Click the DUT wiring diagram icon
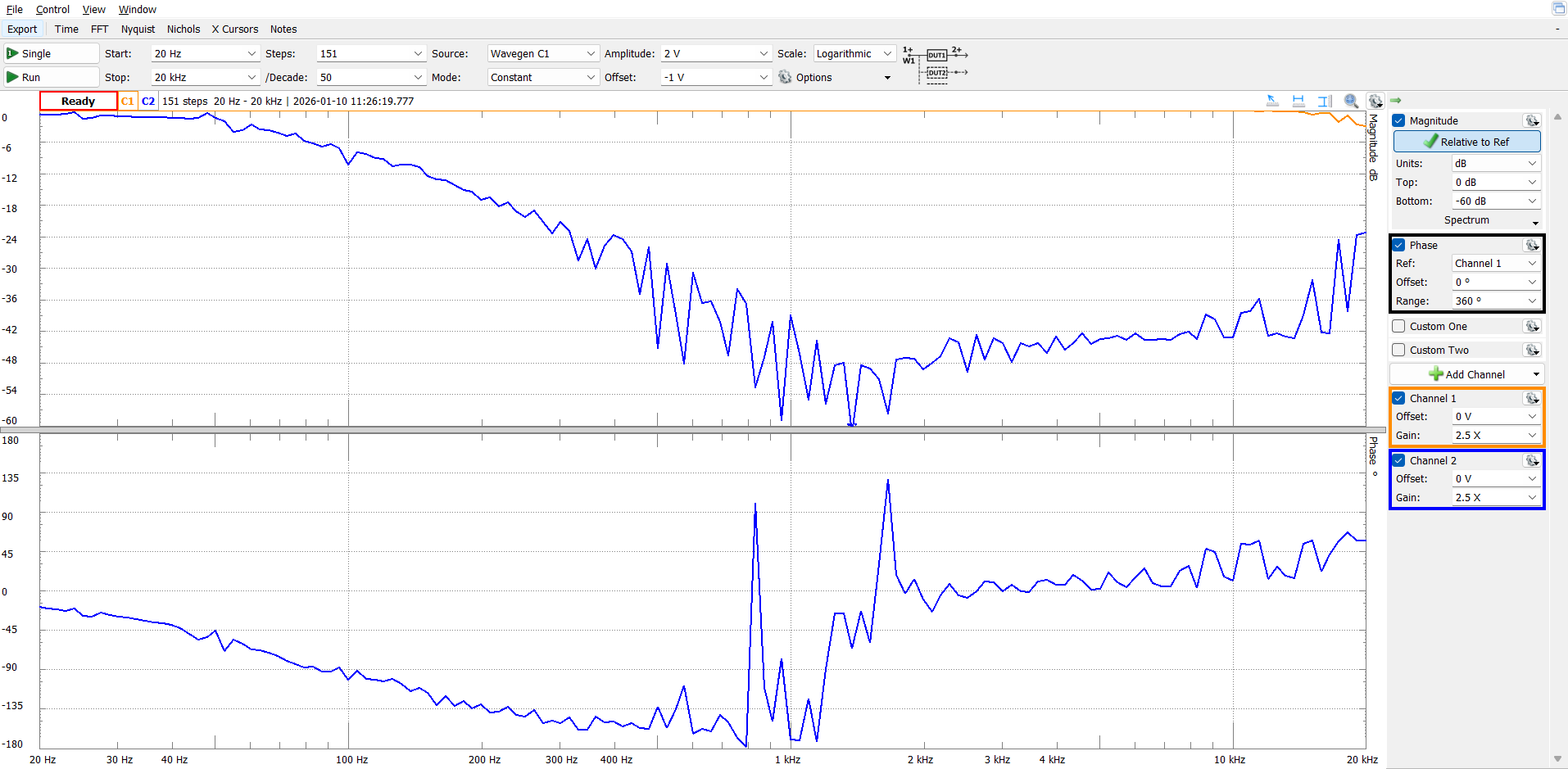The image size is (1568, 769). [936, 64]
